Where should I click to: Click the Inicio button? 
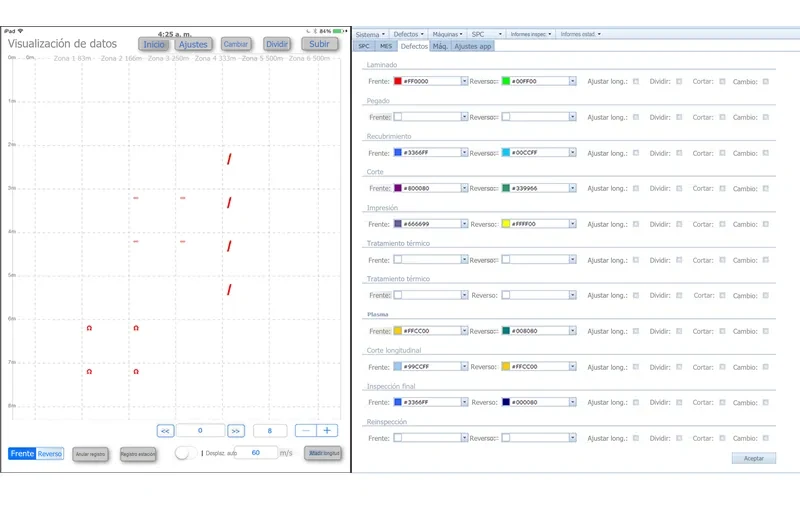click(x=154, y=44)
